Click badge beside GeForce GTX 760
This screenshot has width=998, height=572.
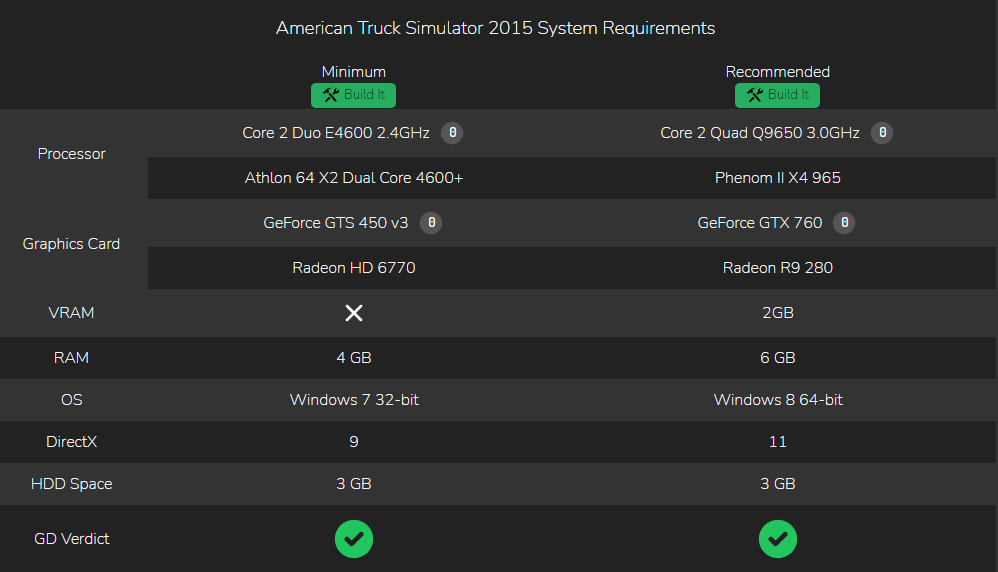(x=844, y=223)
